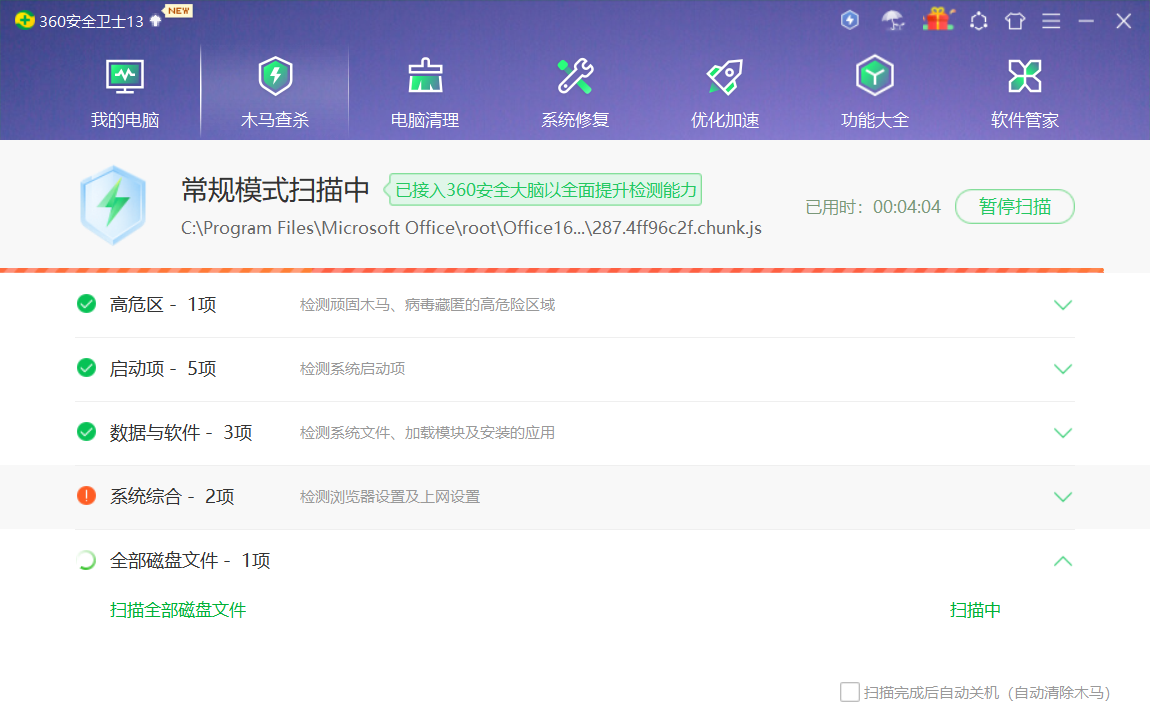Click the elapsed time 00:04:04

coord(907,207)
